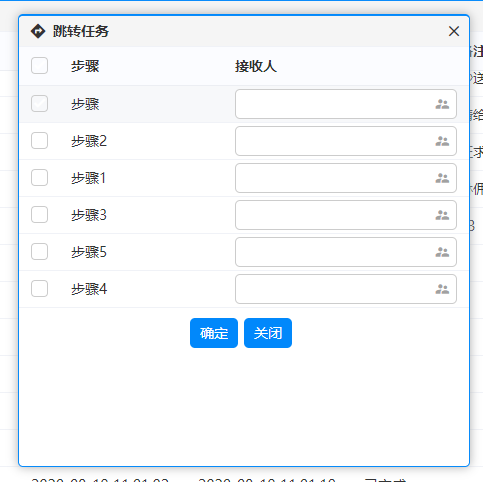The image size is (483, 482).
Task: Open the user picker icon in the 步骤2 row
Action: click(x=442, y=141)
